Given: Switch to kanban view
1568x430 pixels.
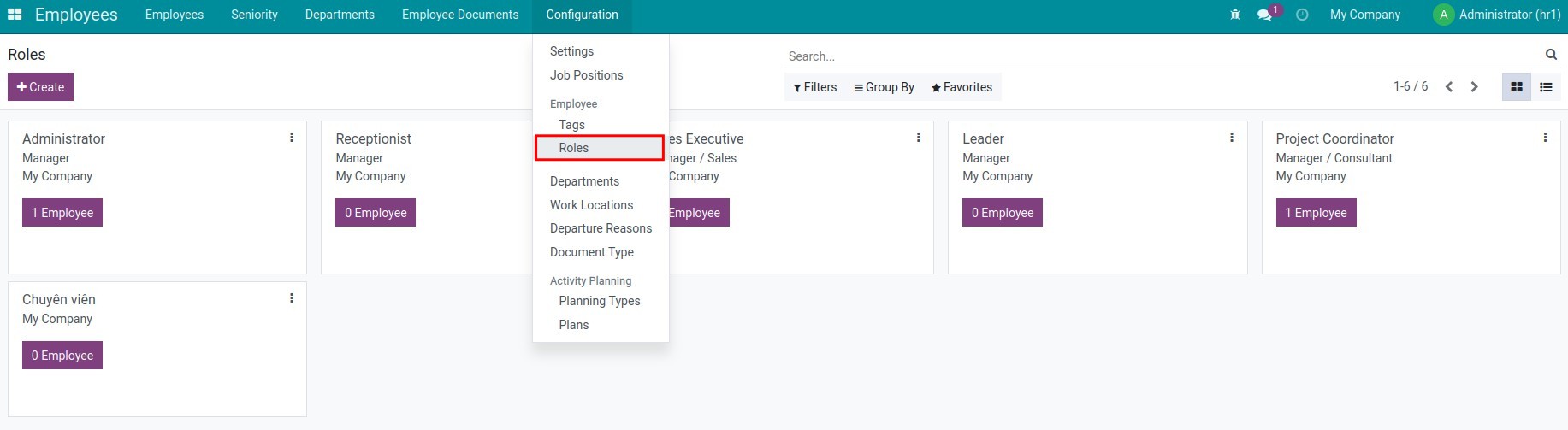Looking at the screenshot, I should click(x=1517, y=87).
